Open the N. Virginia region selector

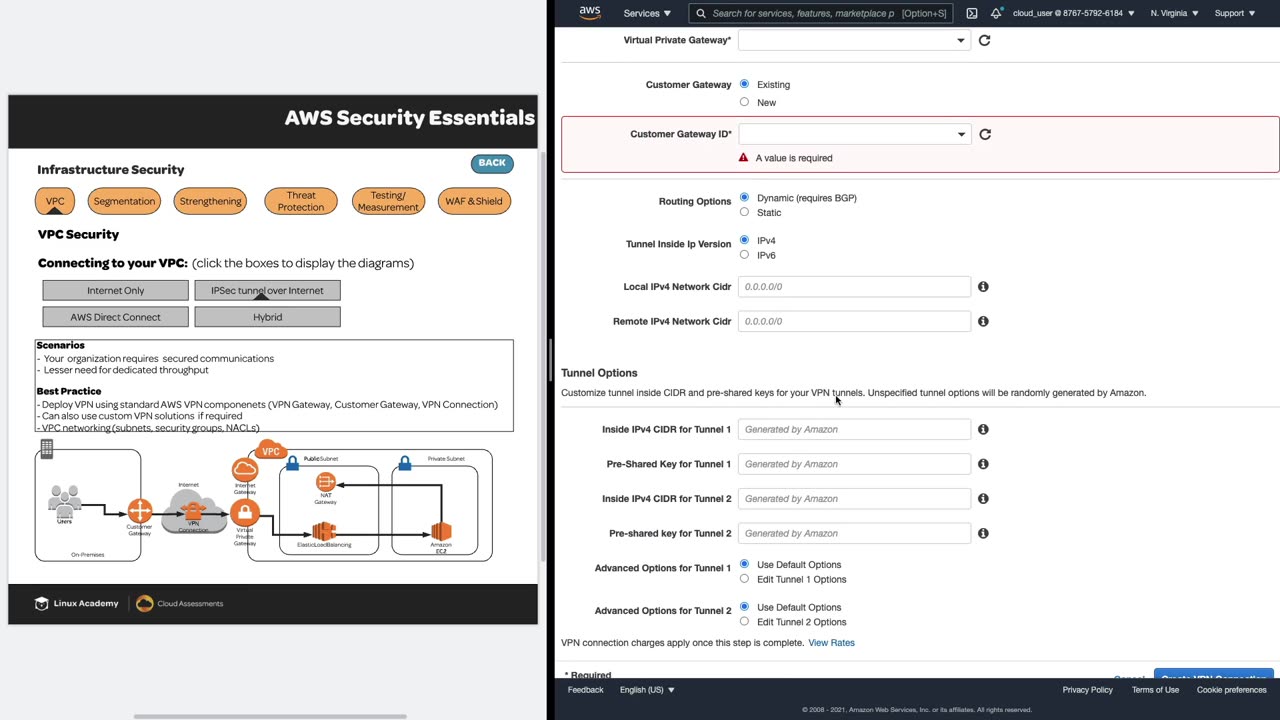(1174, 13)
